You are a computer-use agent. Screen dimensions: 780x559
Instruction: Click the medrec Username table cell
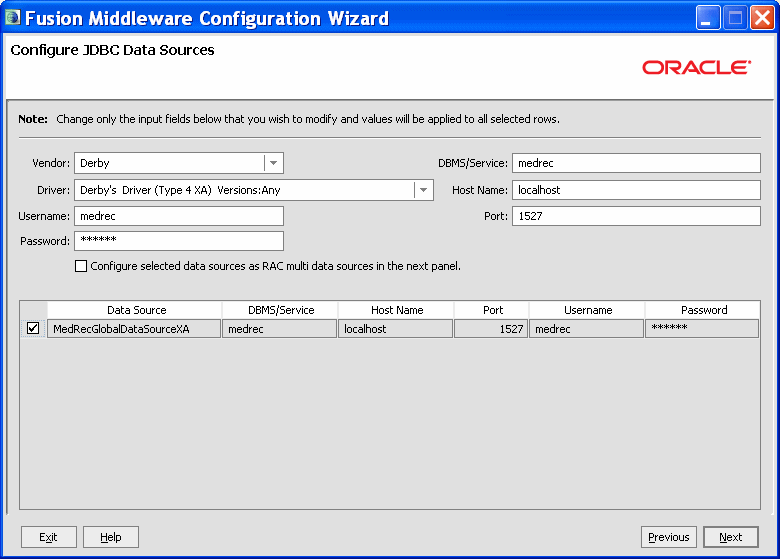point(586,329)
